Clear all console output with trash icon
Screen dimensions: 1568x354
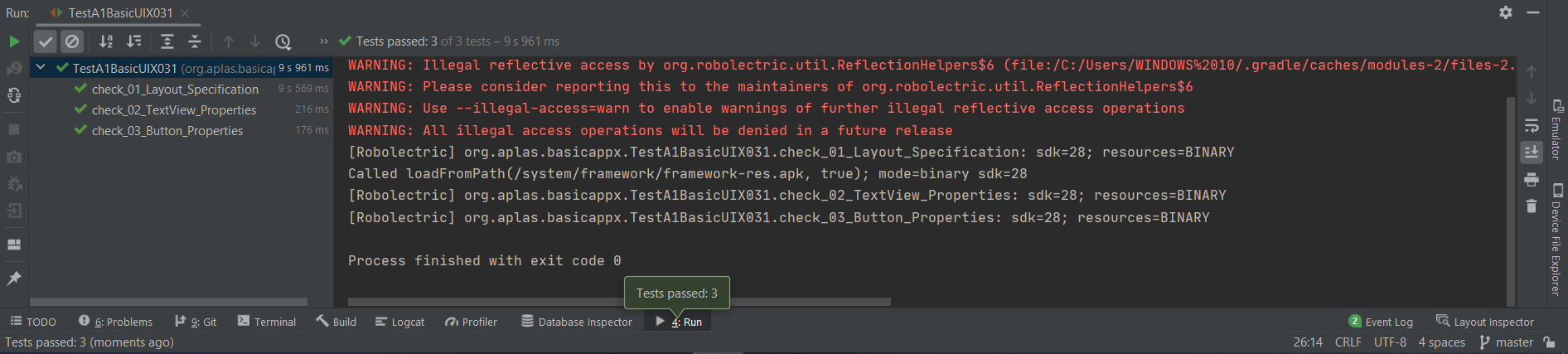coord(1532,206)
